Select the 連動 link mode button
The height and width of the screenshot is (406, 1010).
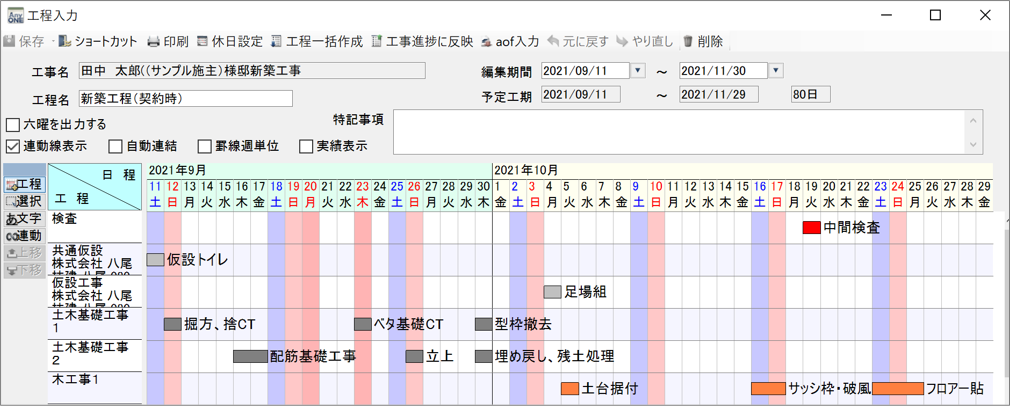pos(24,236)
